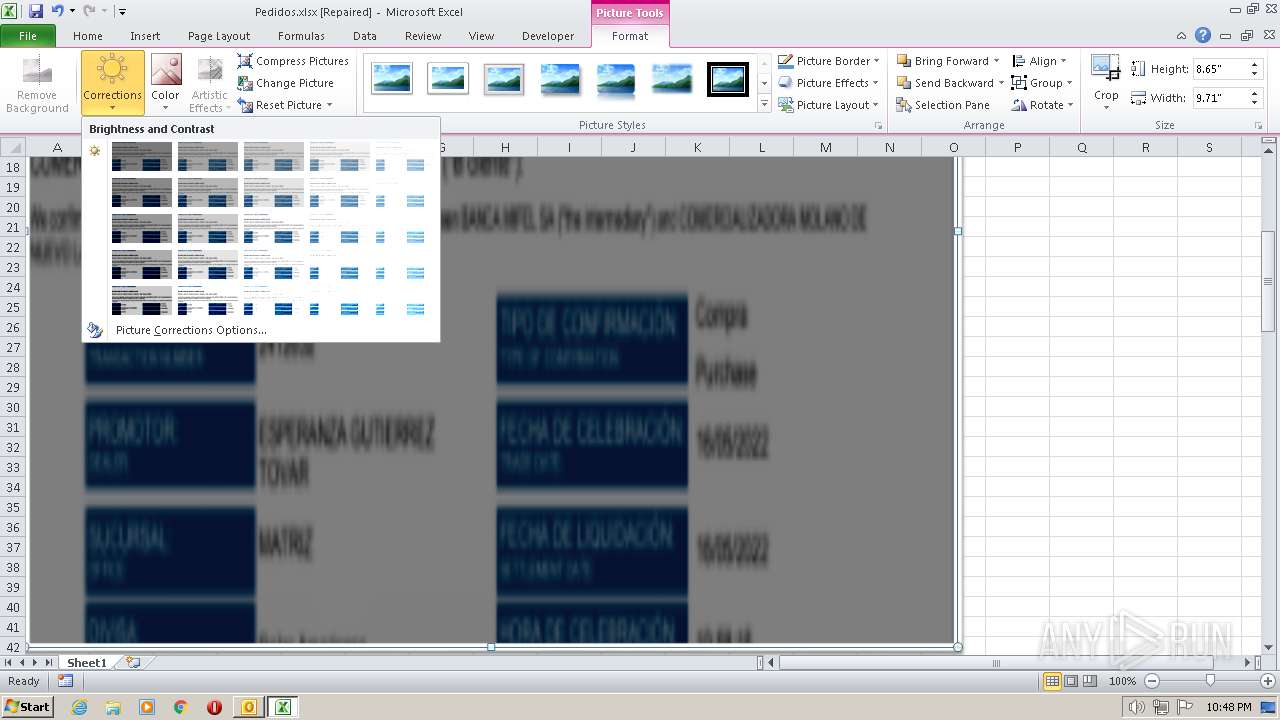Click the zoom slider handle
Viewport: 1280px width, 720px height.
pyautogui.click(x=1210, y=681)
